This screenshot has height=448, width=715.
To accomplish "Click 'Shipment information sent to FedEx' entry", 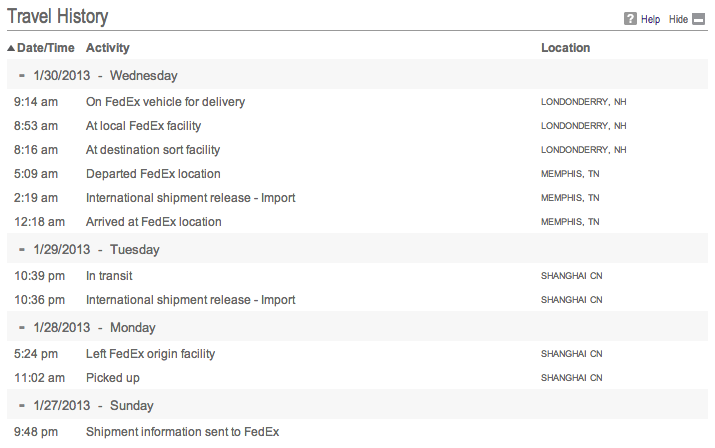I will tap(182, 432).
